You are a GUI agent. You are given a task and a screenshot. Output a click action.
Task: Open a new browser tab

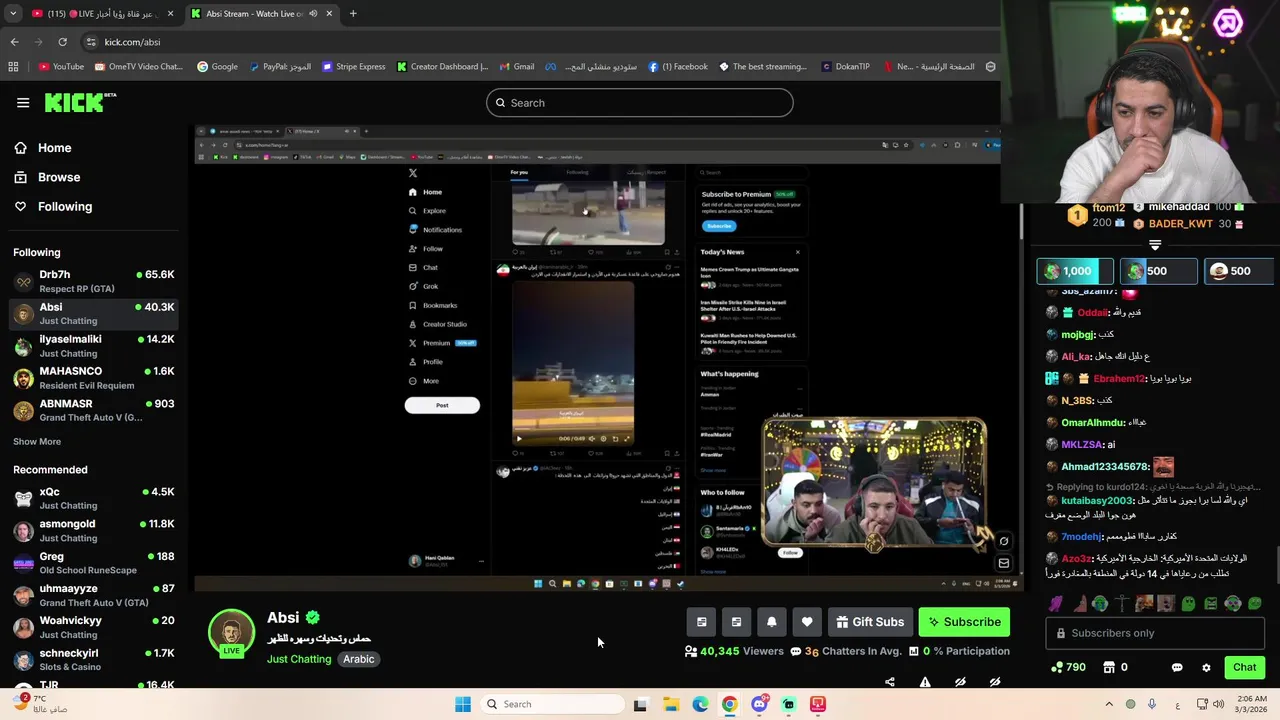pos(353,14)
